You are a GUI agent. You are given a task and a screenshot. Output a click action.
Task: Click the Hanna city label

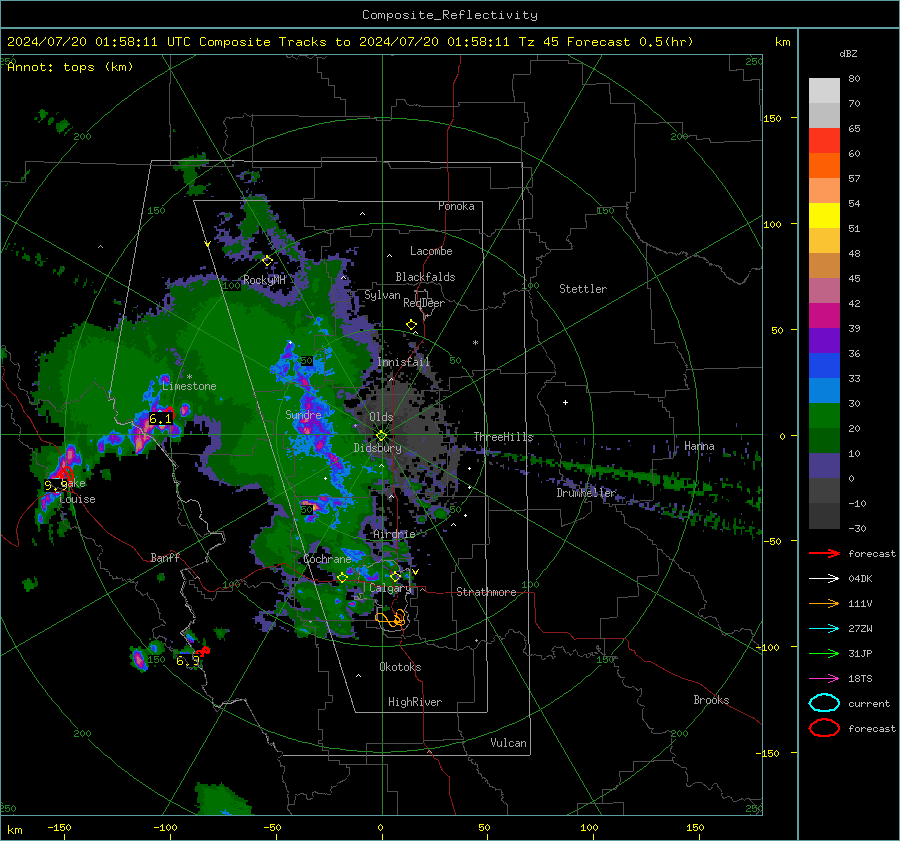(x=699, y=446)
